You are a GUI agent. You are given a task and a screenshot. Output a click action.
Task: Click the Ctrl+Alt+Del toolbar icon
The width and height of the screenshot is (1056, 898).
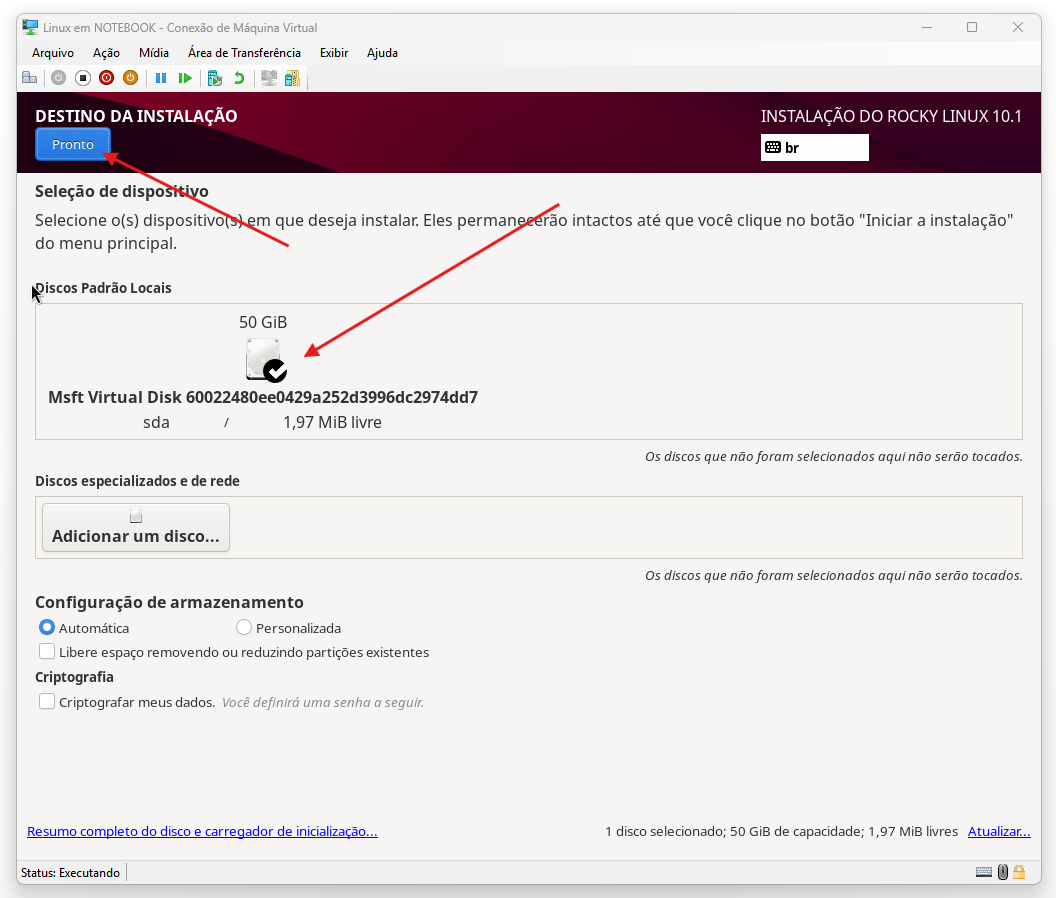(x=30, y=78)
